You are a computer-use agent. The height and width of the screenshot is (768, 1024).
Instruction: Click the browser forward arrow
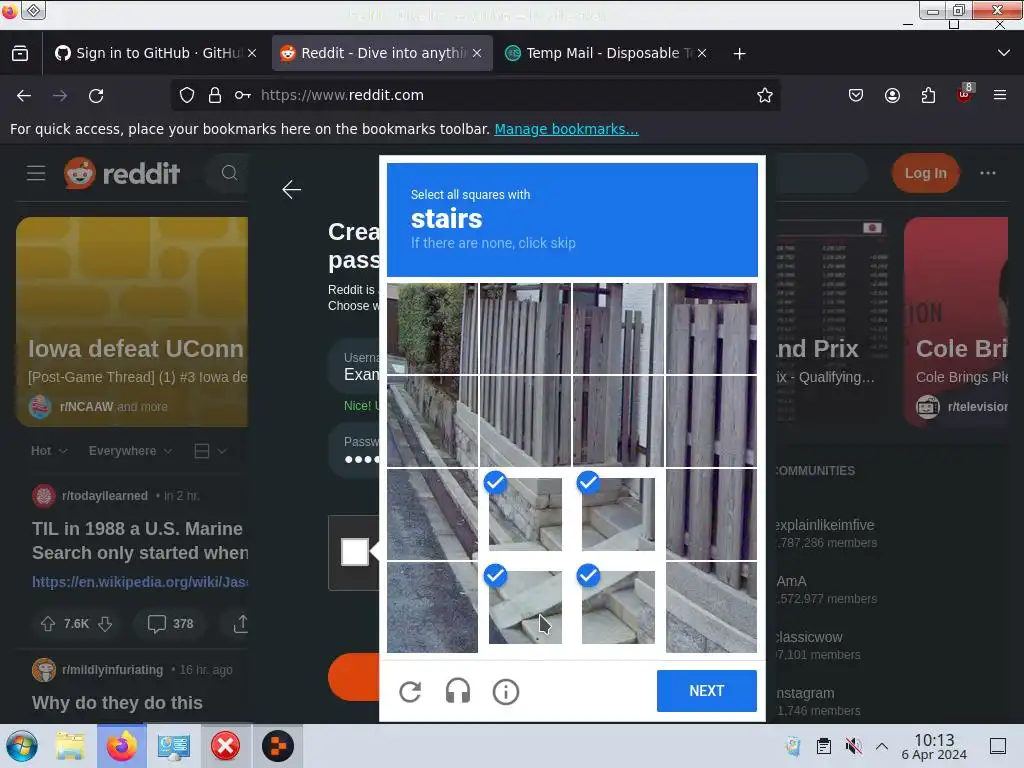click(60, 95)
